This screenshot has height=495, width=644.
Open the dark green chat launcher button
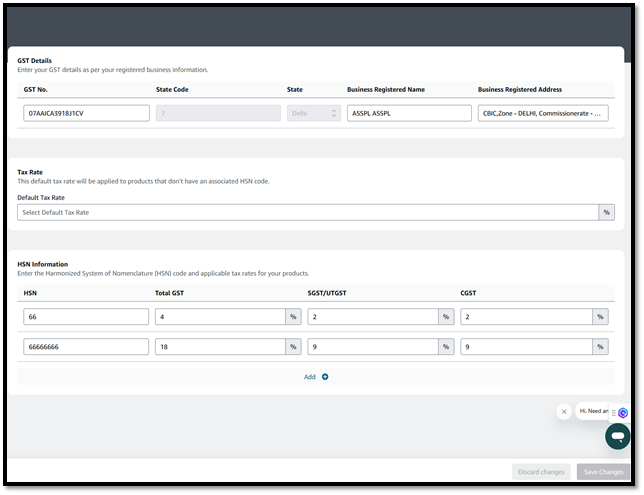[x=617, y=436]
